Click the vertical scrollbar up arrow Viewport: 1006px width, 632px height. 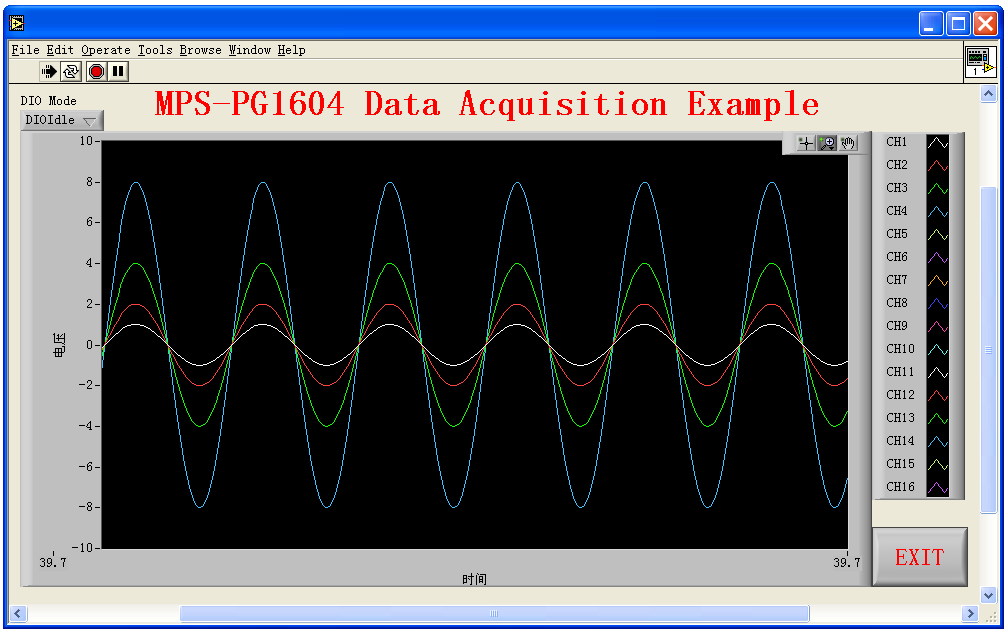pyautogui.click(x=989, y=95)
